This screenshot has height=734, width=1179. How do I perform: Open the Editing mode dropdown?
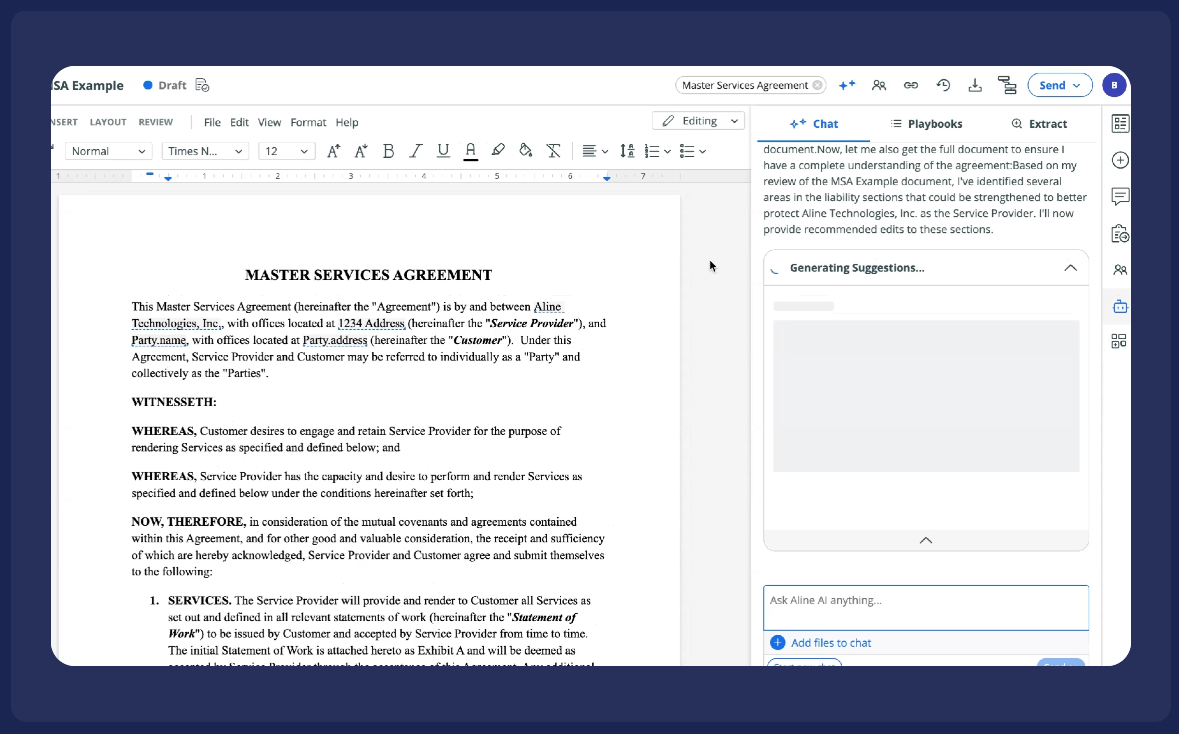[x=699, y=121]
